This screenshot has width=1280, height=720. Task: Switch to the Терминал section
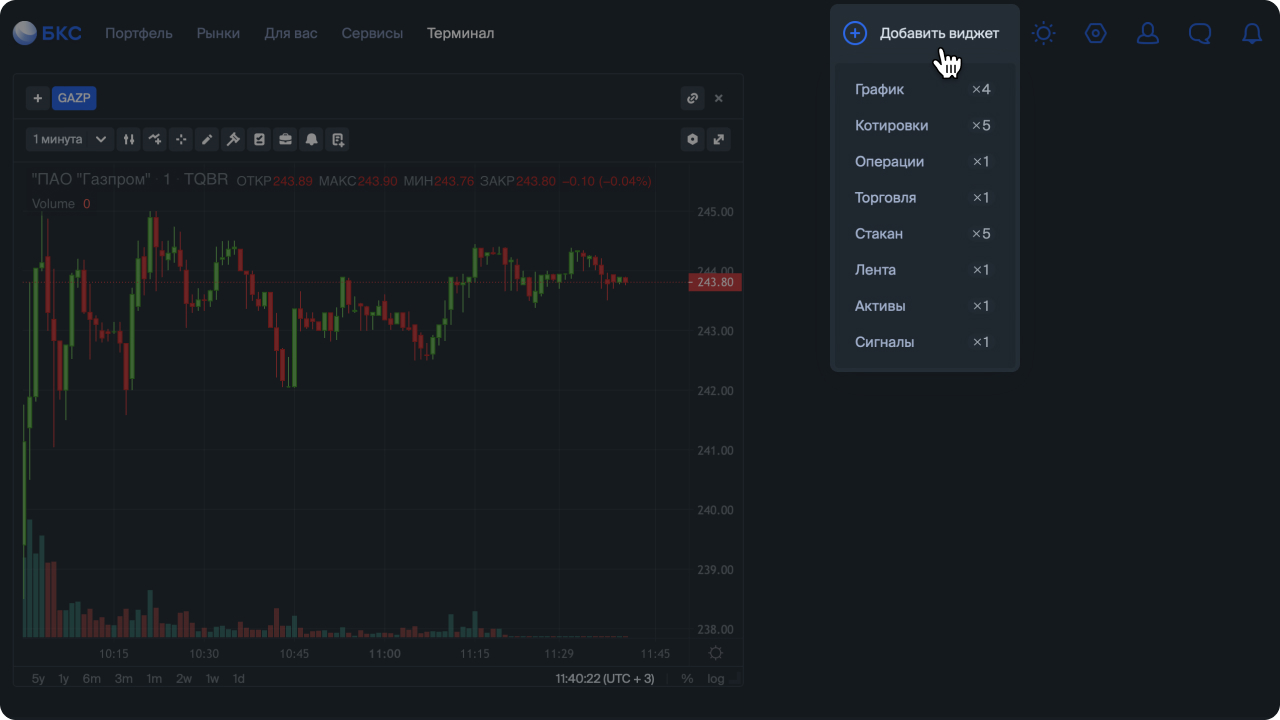coord(460,33)
